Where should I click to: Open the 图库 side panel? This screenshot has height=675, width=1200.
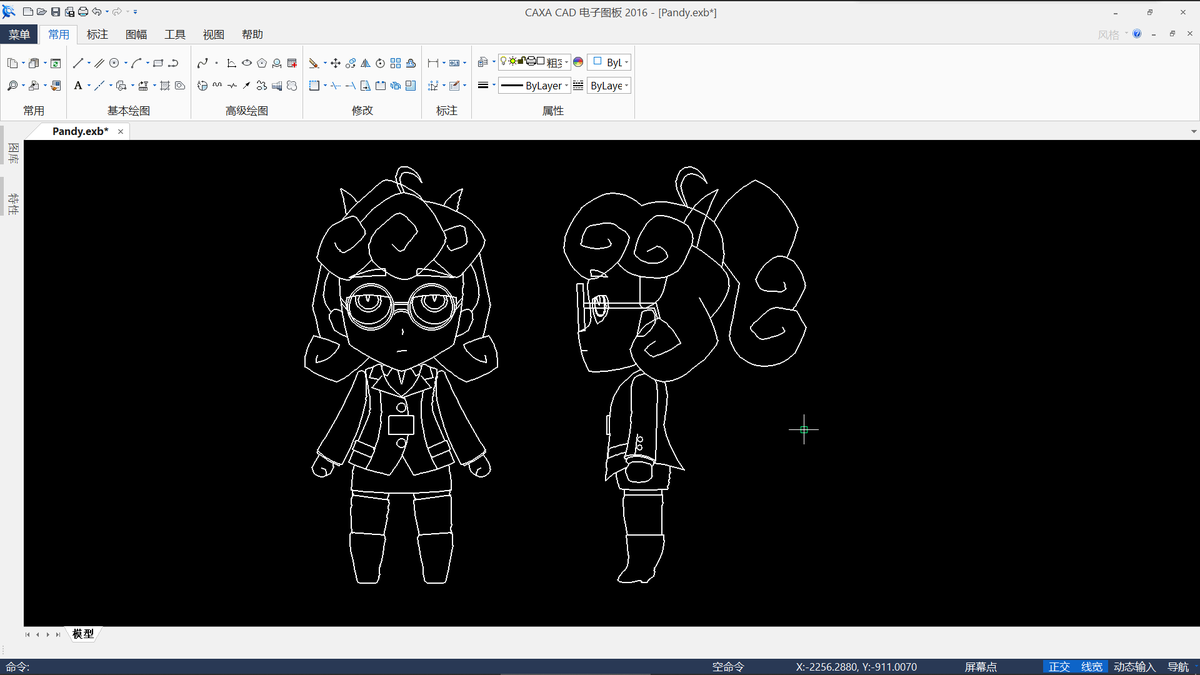pyautogui.click(x=13, y=152)
